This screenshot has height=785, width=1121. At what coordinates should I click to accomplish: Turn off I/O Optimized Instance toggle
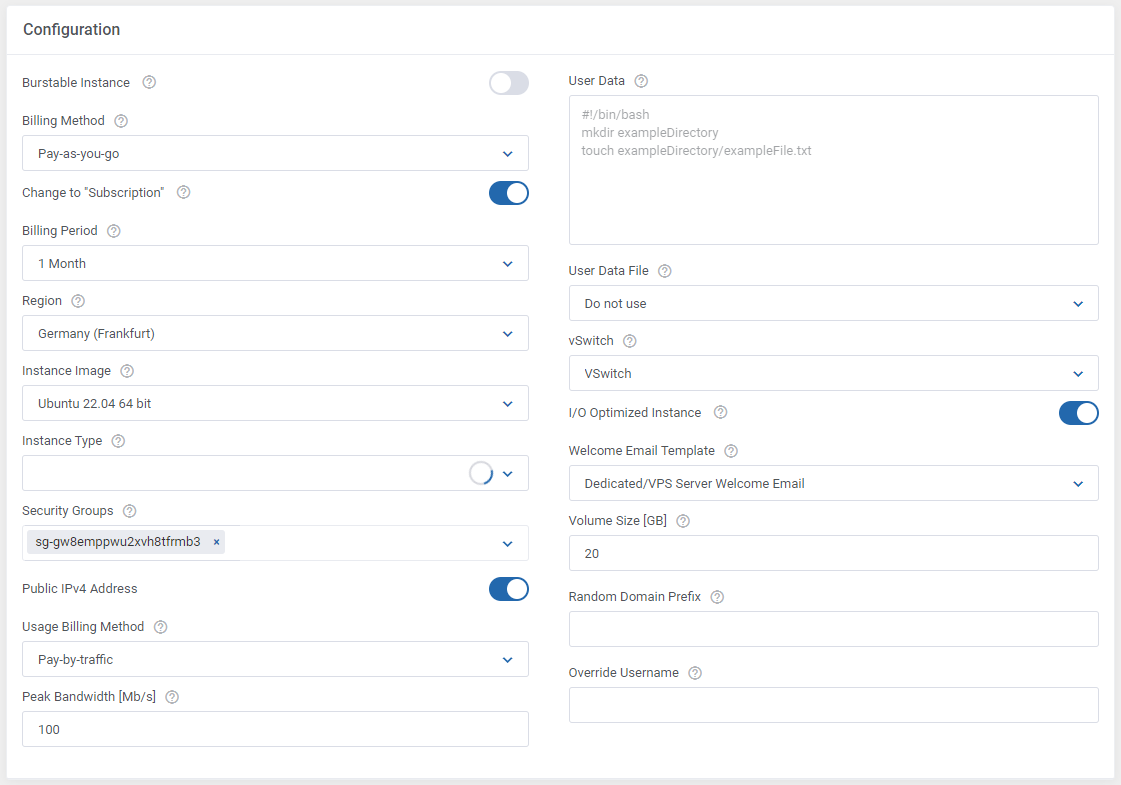pyautogui.click(x=1078, y=413)
